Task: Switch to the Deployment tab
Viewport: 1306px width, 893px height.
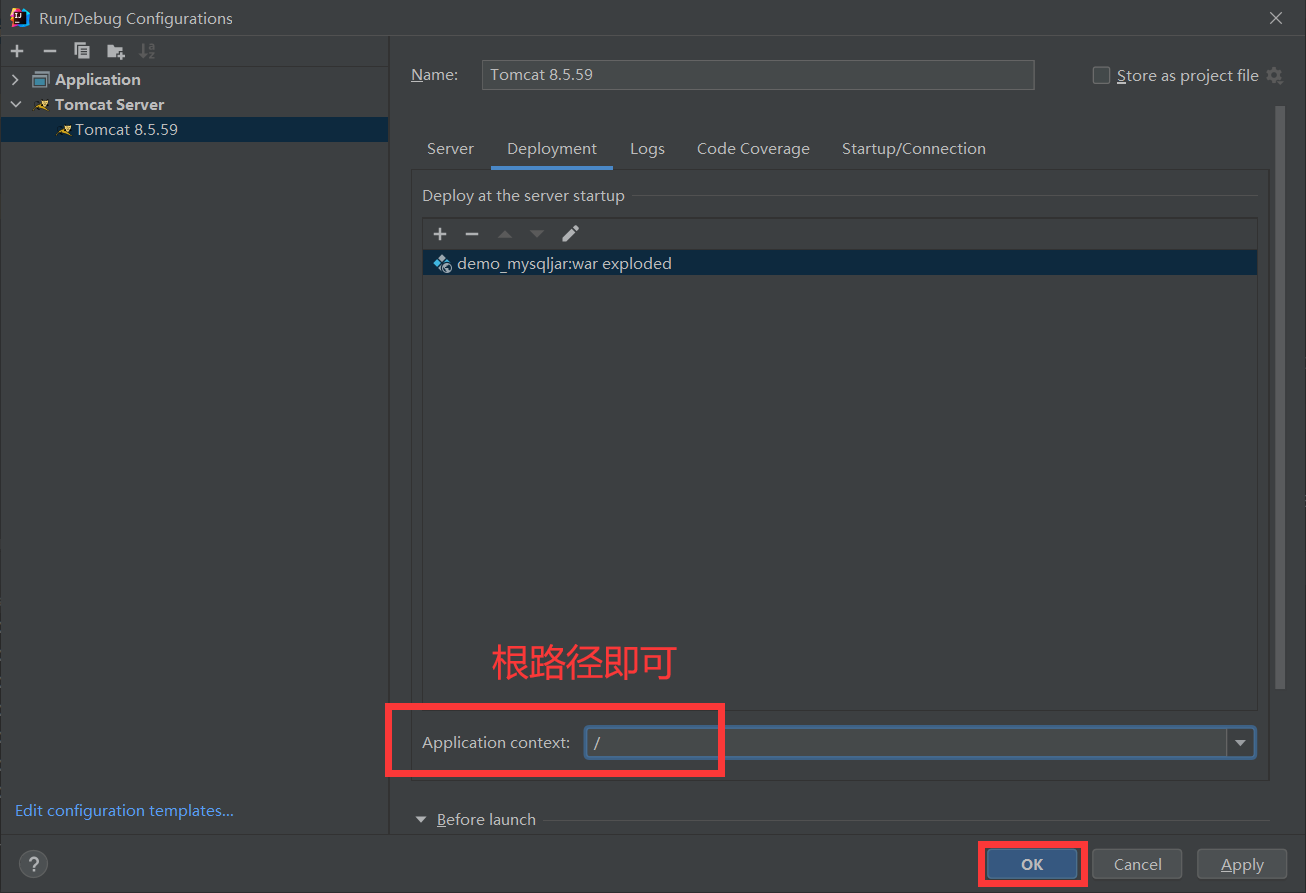Action: pos(552,148)
